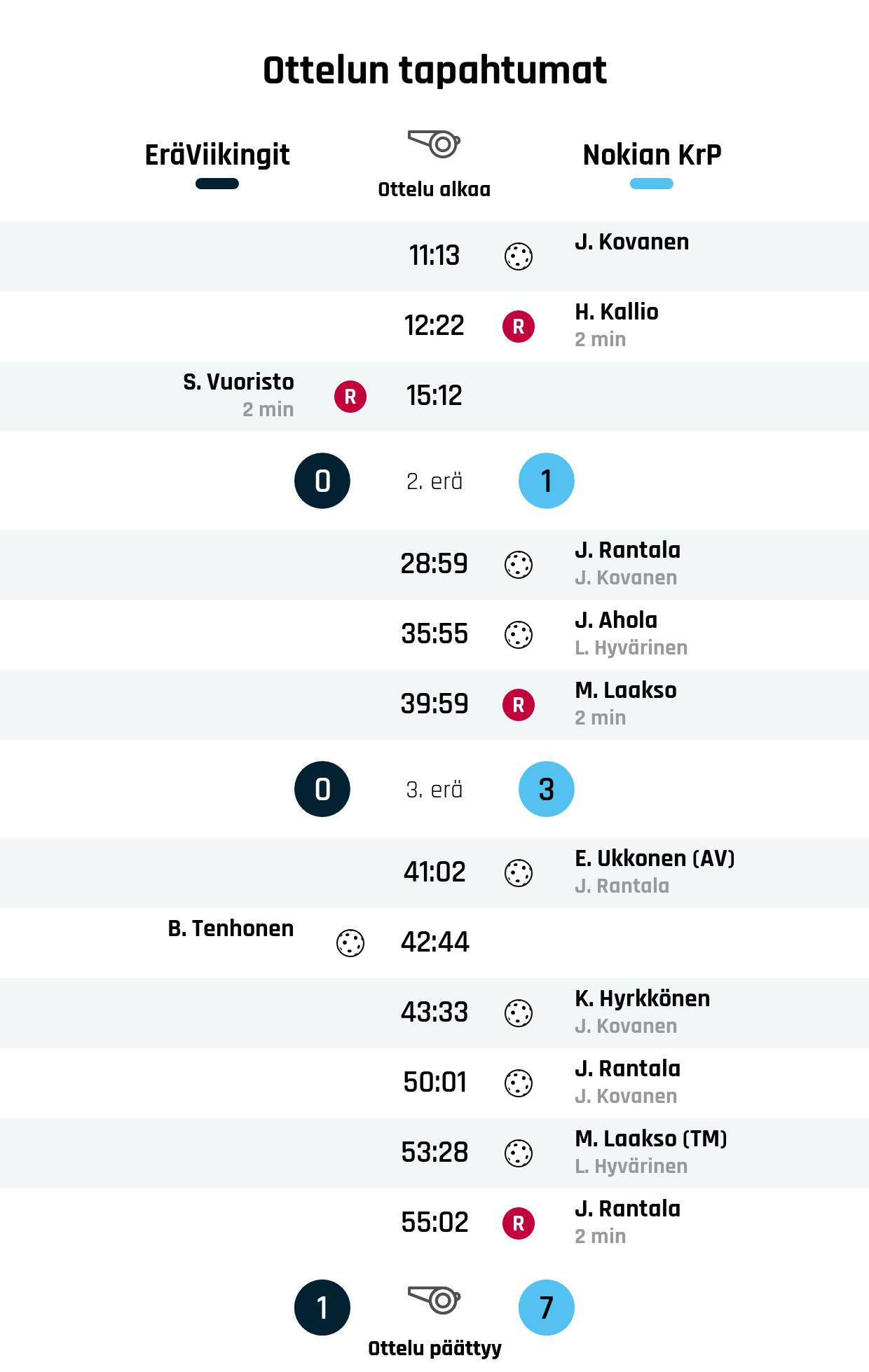Click B. Tenhonen's goal ball icon
The height and width of the screenshot is (1372, 869).
point(350,943)
